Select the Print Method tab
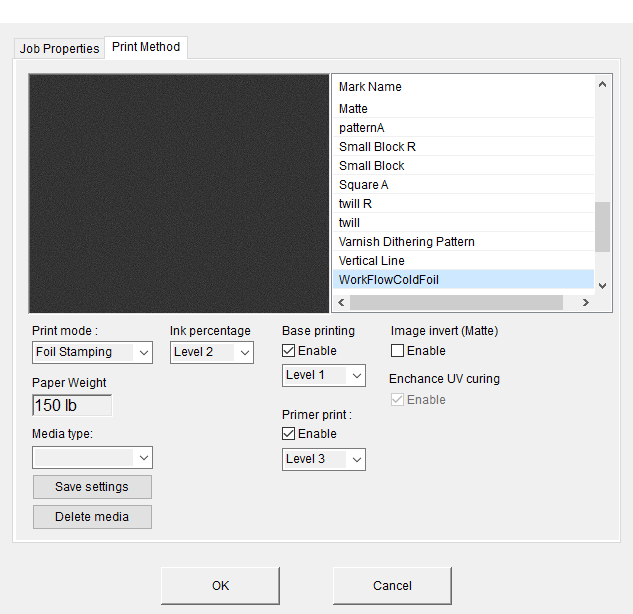This screenshot has width=633, height=614. tap(146, 47)
